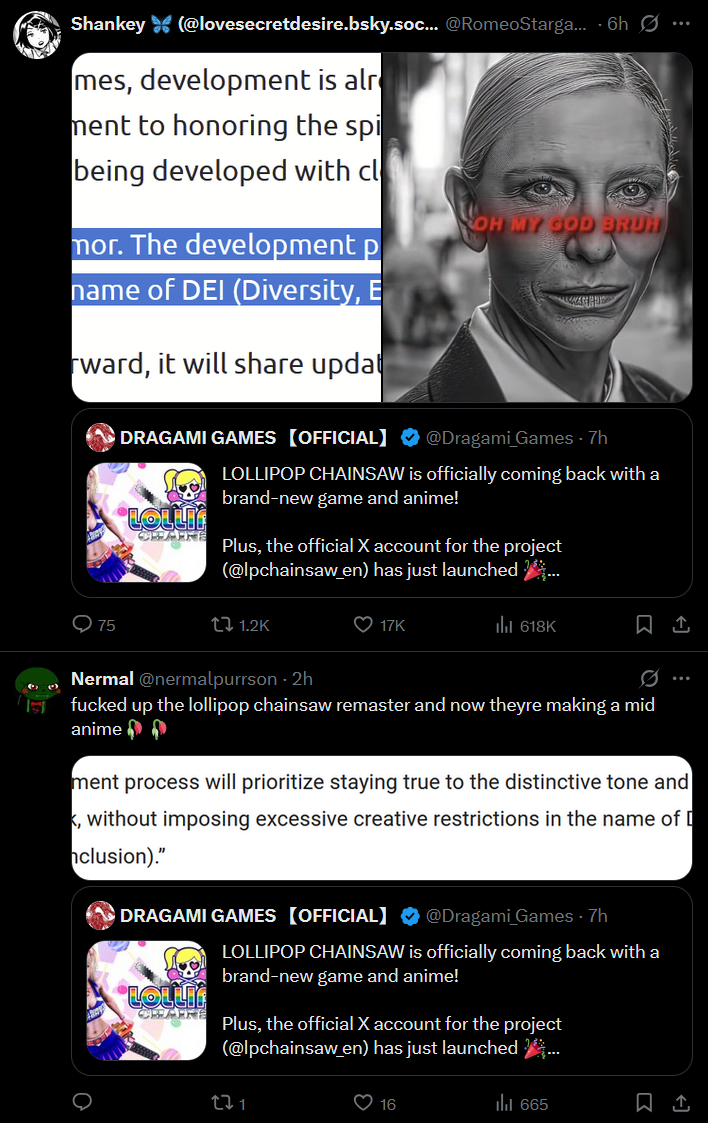Screen dimensions: 708x1123
Task: Open the quoted DRAGAMI GAMES post under Nermal
Action: click(382, 980)
